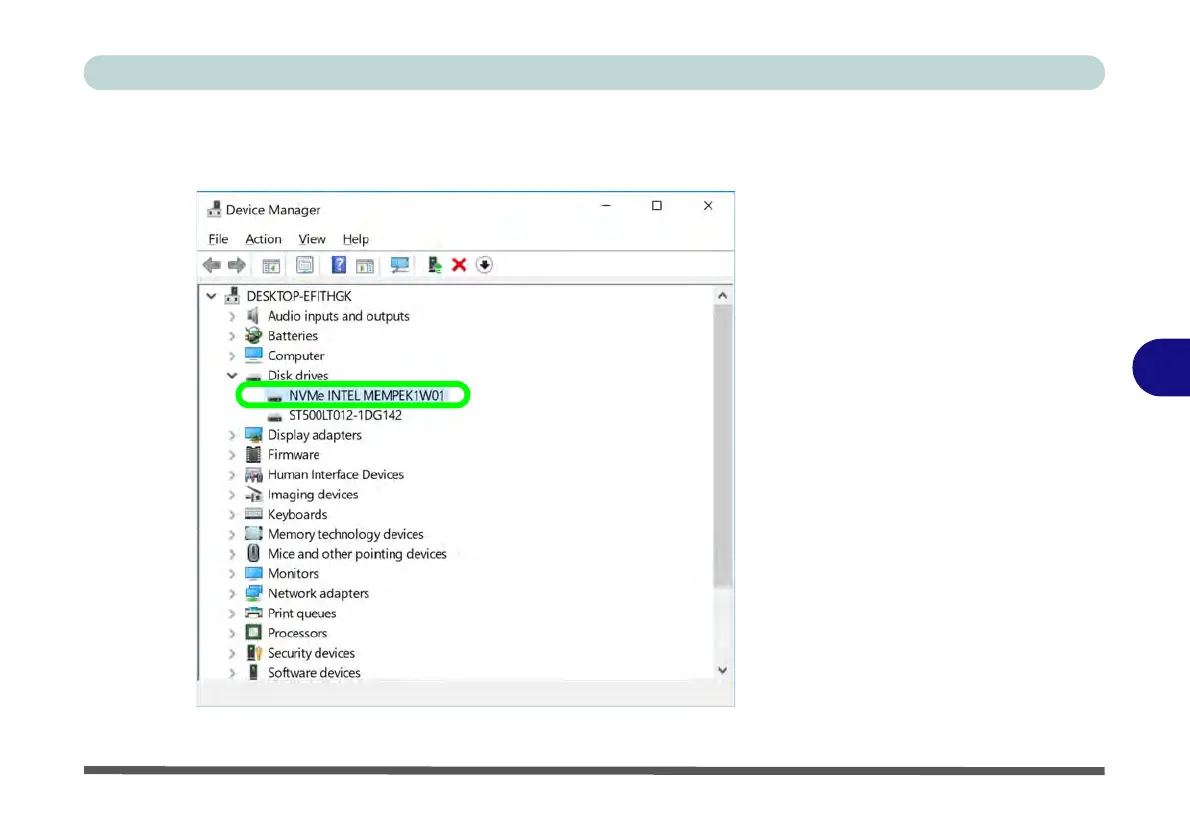
Task: Click the Memory technology devices icon
Action: pos(253,534)
